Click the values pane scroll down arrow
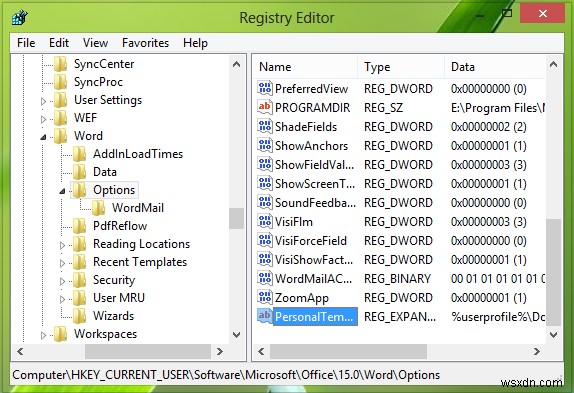Image resolution: width=574 pixels, height=393 pixels. click(554, 334)
